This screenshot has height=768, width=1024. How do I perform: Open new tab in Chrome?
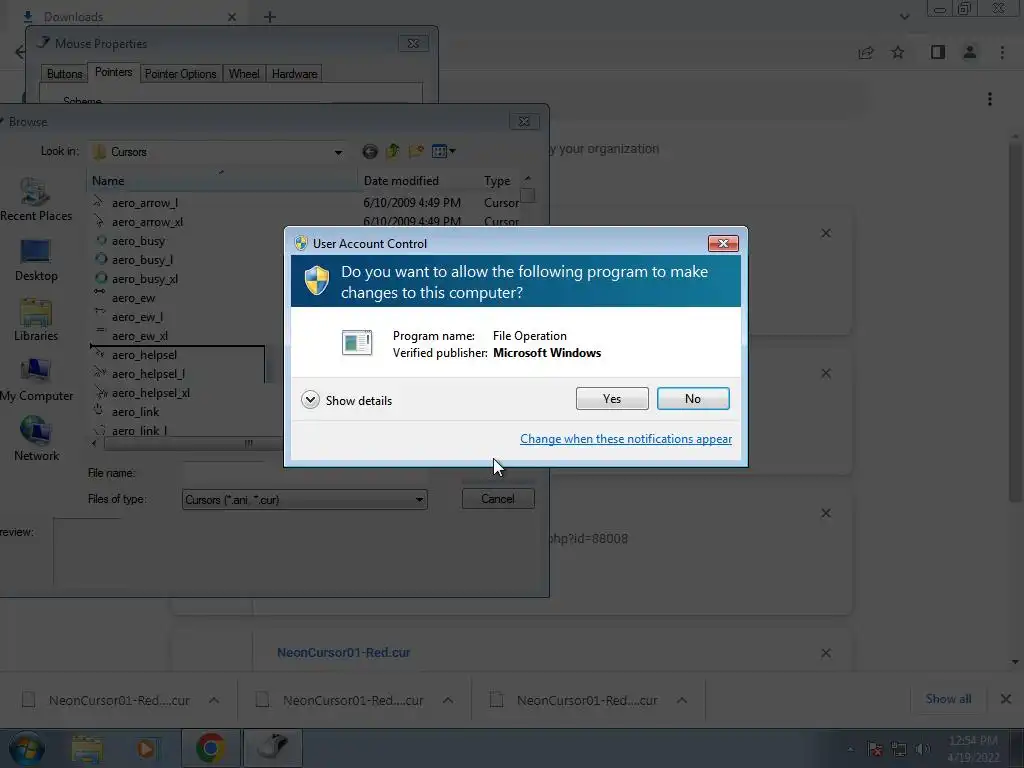click(270, 17)
